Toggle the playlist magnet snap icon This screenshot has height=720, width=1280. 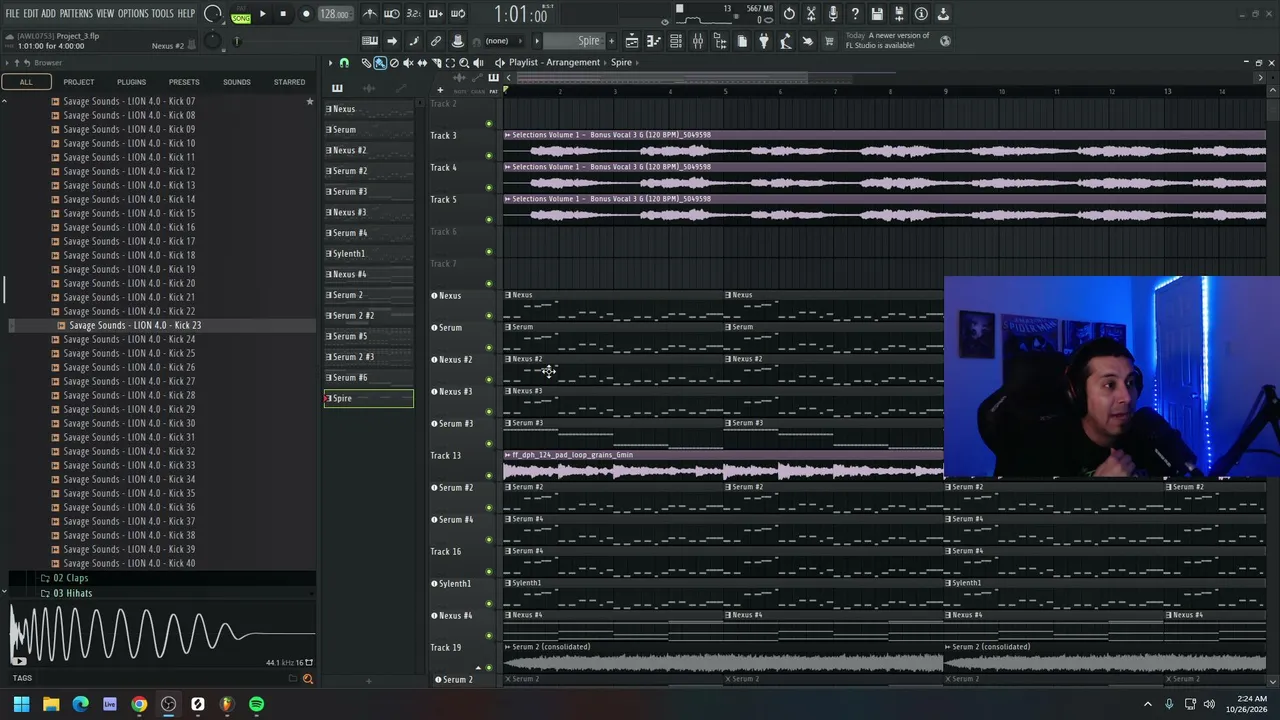344,62
